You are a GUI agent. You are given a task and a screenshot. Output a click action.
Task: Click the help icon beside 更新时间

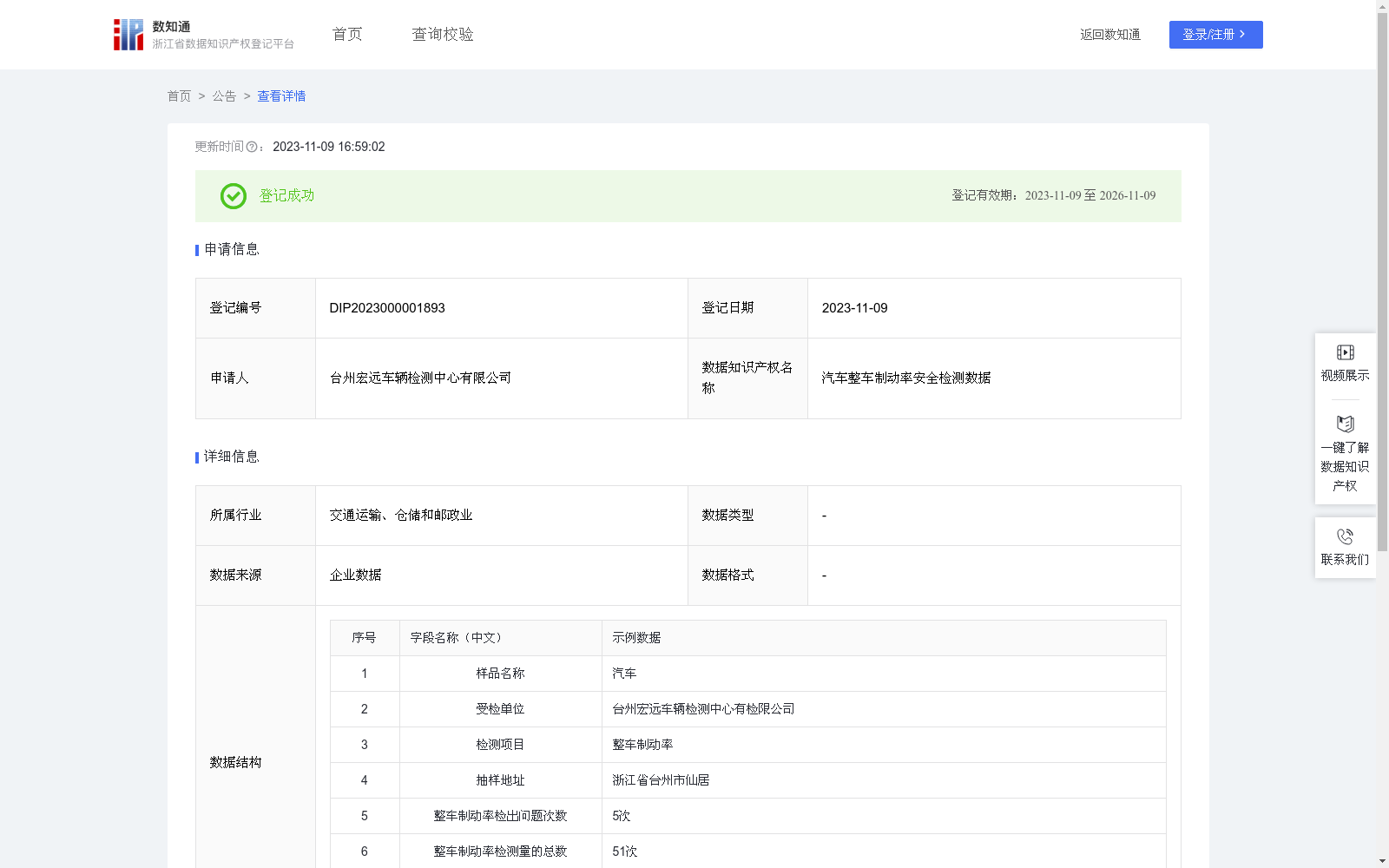click(x=252, y=147)
